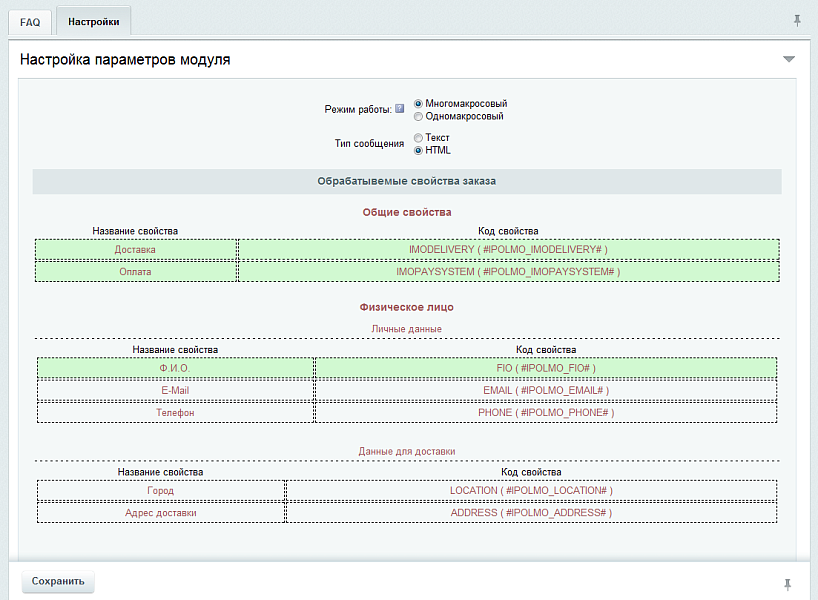This screenshot has height=600, width=818.
Task: Click the pin icon beside the tabs
Action: click(797, 20)
